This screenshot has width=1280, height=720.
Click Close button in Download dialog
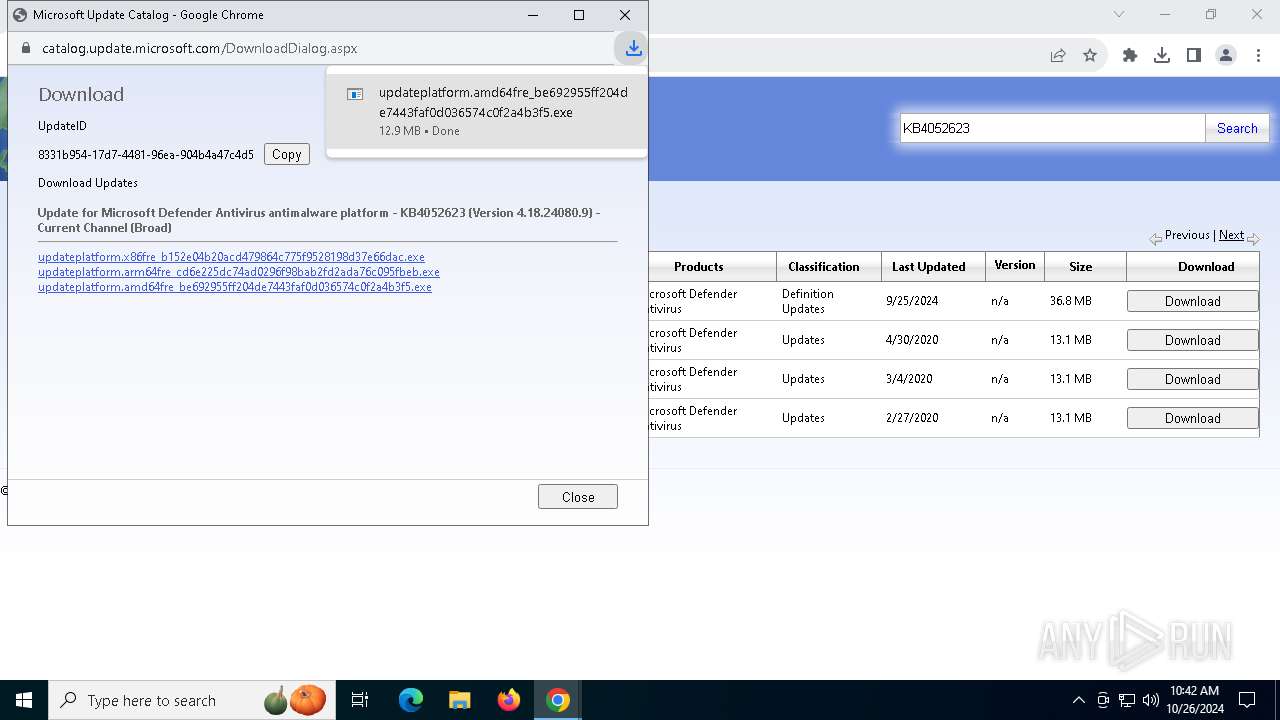pyautogui.click(x=578, y=497)
